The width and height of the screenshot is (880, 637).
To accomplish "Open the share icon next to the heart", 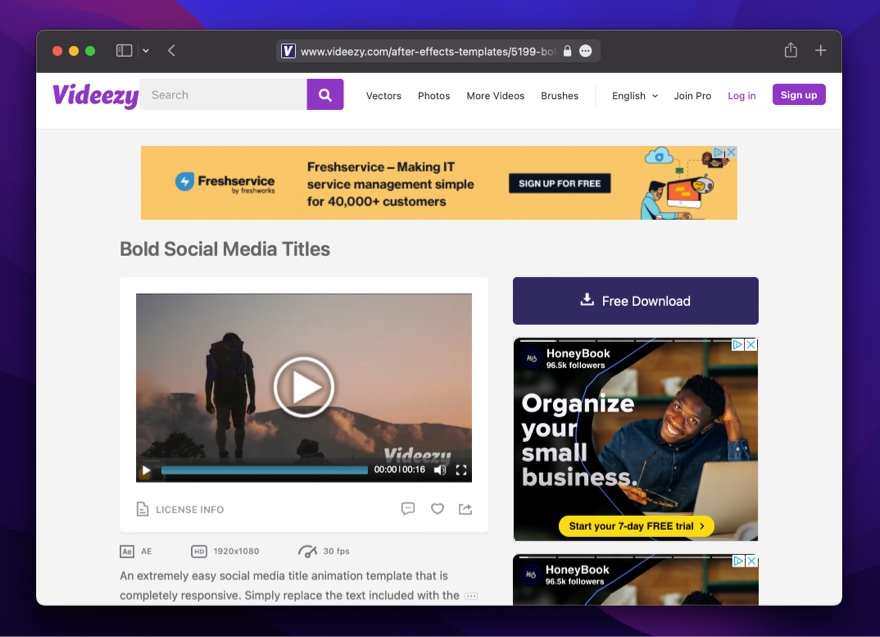I will click(x=465, y=509).
